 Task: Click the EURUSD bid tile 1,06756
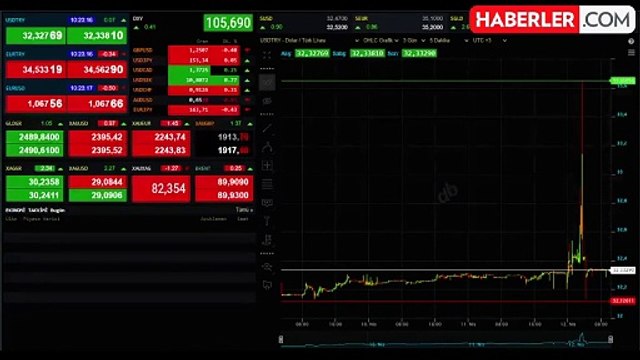36,104
